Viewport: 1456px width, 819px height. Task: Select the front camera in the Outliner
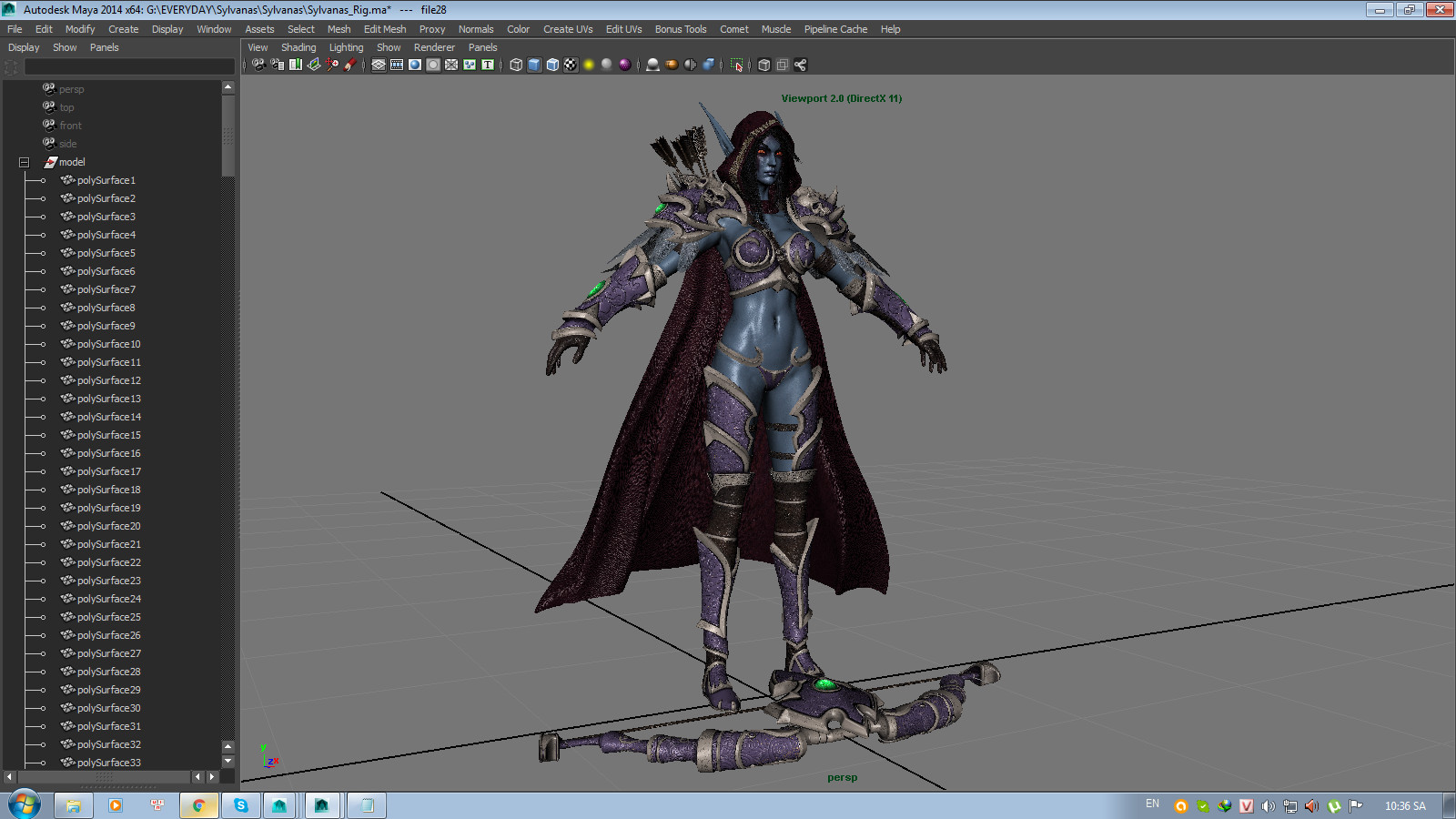pyautogui.click(x=70, y=125)
